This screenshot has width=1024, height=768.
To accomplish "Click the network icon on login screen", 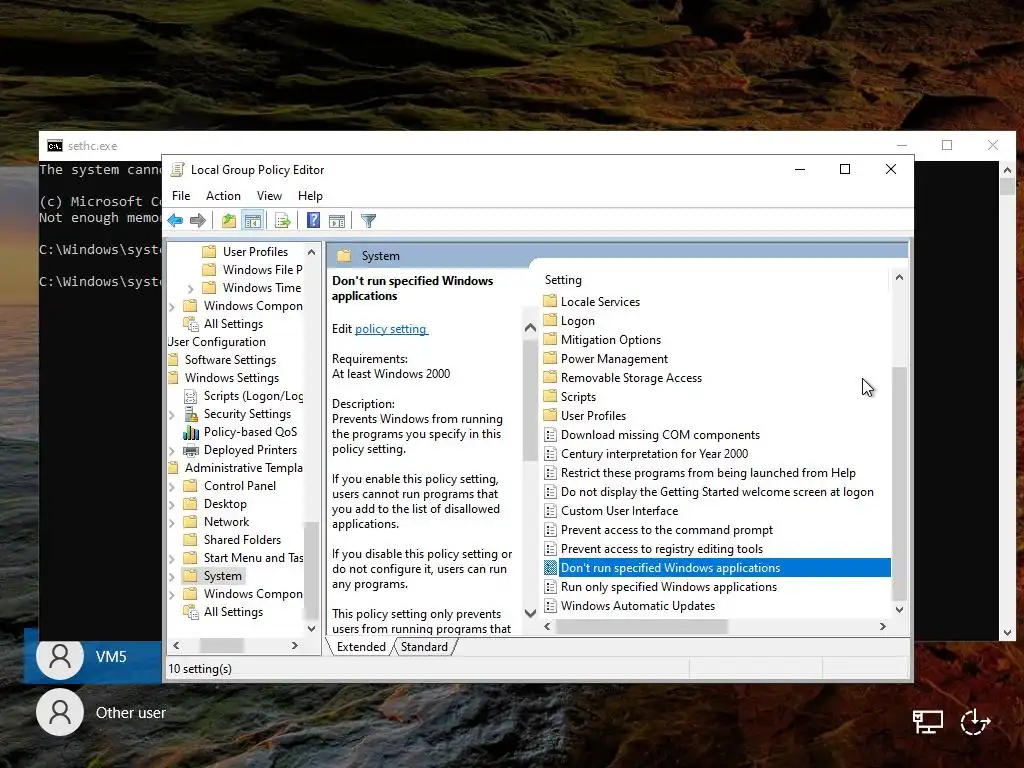I will [927, 722].
